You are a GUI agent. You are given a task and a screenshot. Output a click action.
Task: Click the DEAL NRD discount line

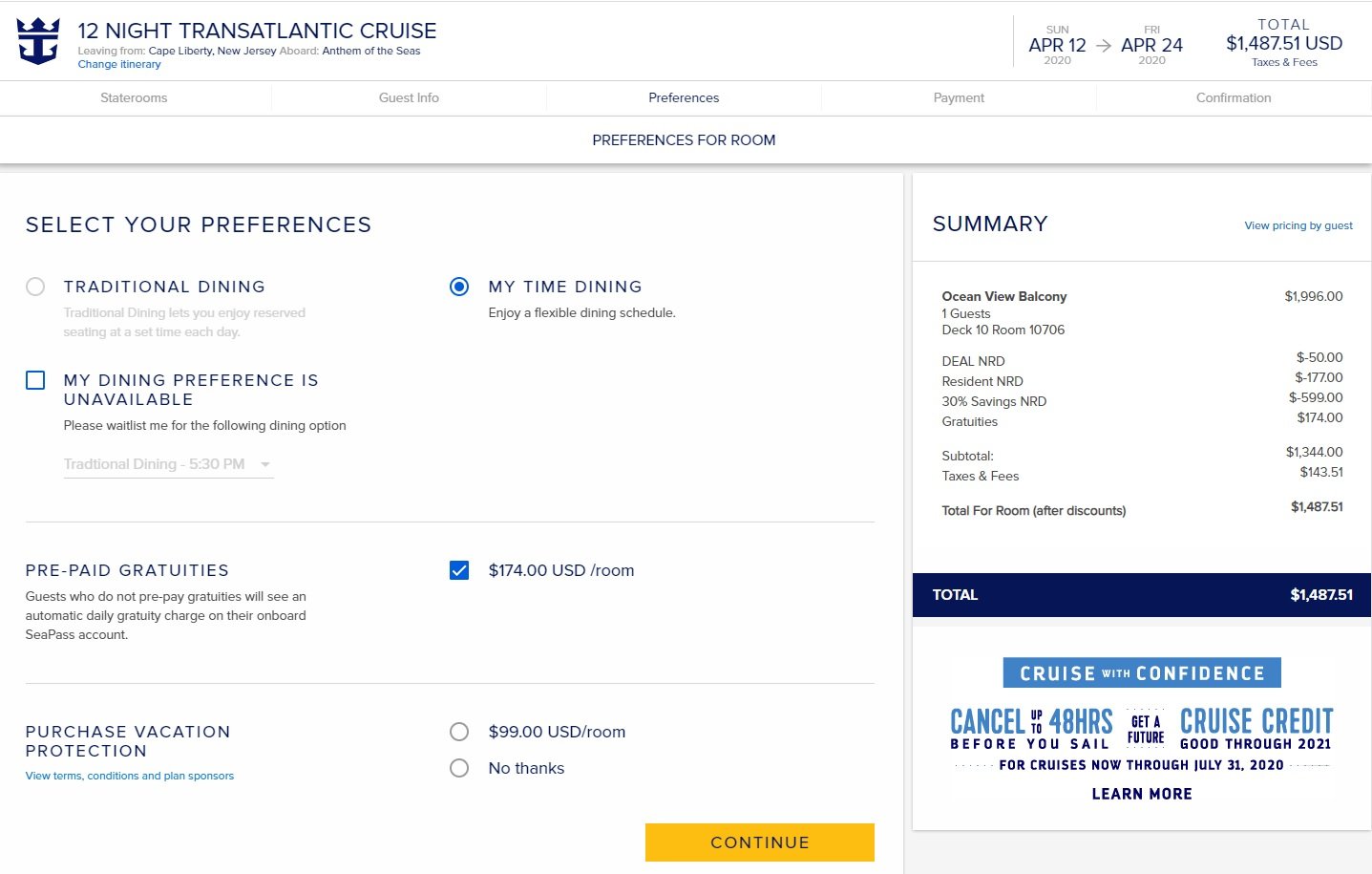973,361
